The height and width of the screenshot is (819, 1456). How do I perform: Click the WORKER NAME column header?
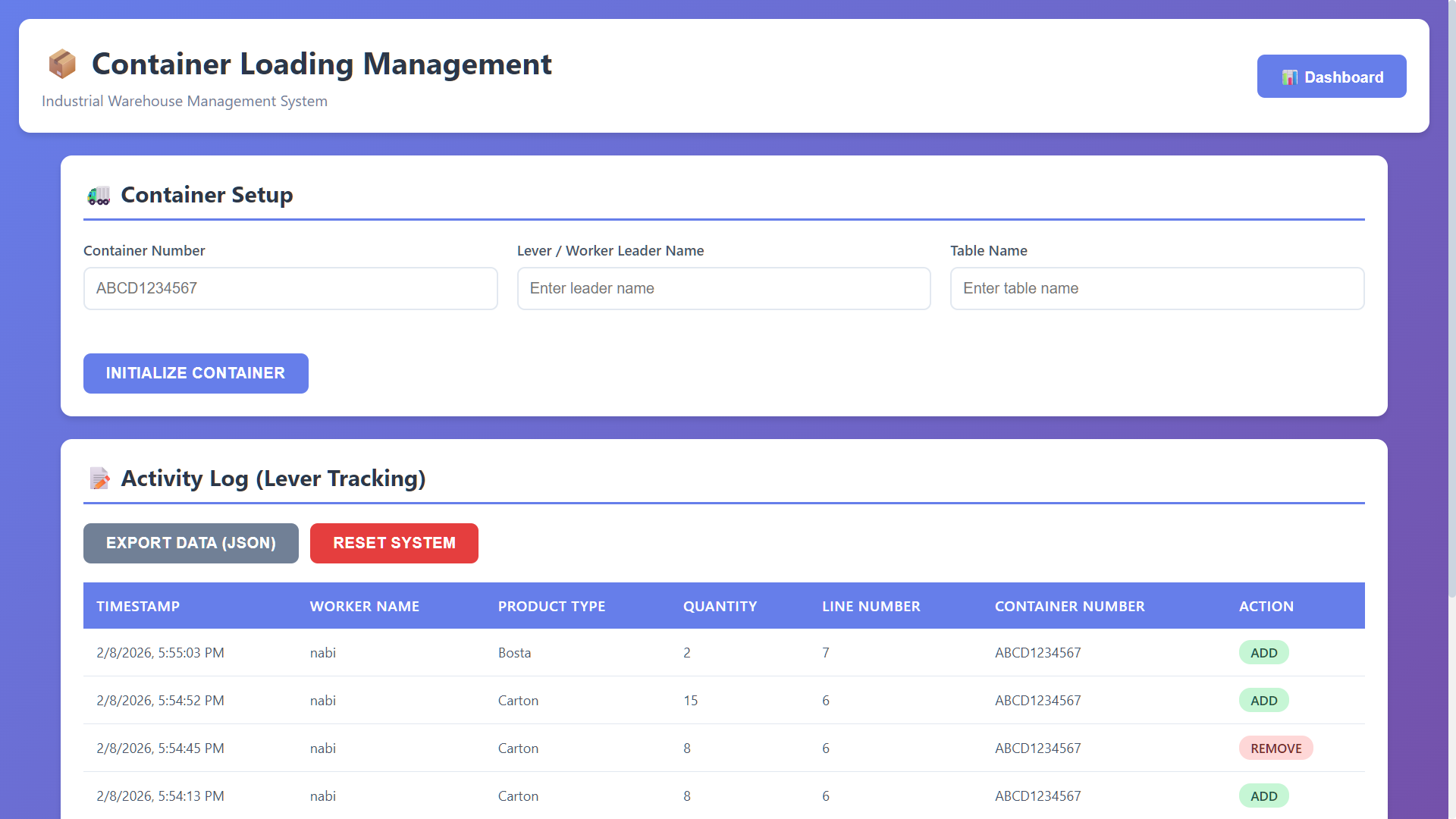[365, 606]
